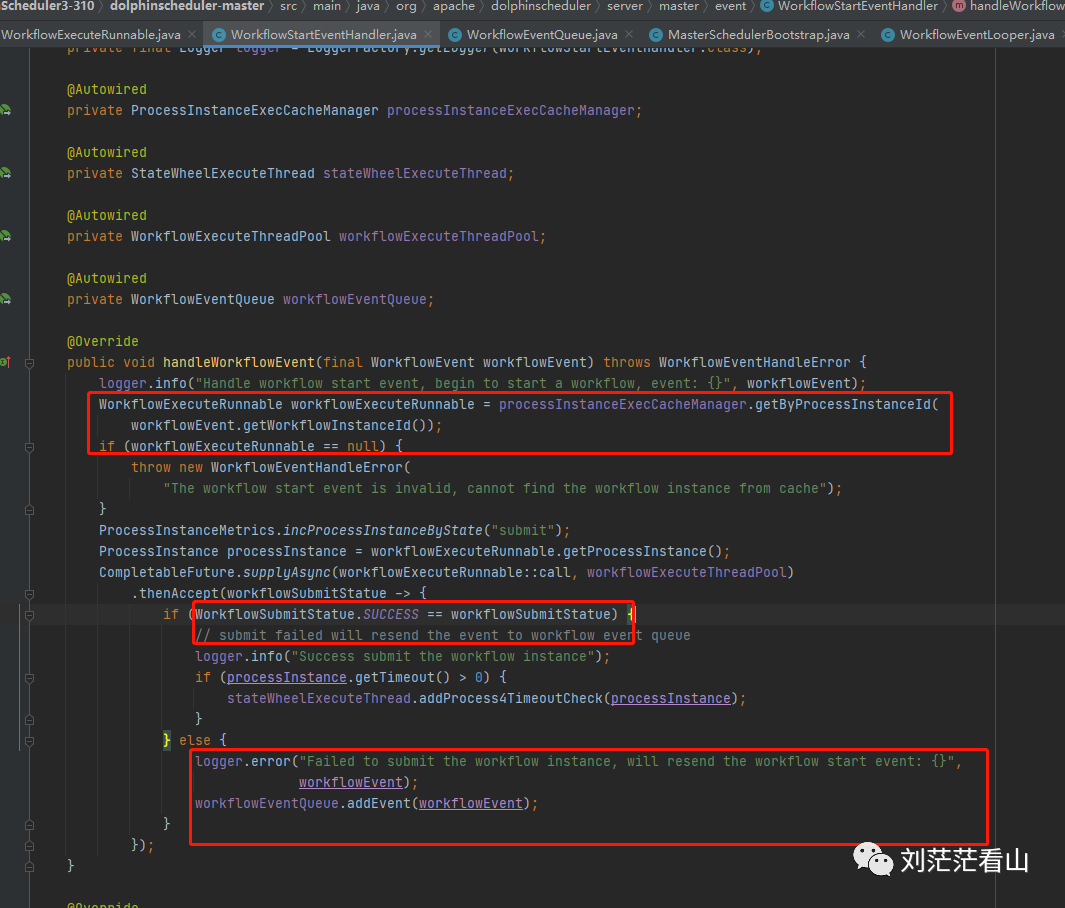This screenshot has height=908, width=1065.
Task: Open the MasterSchedulerBootstrap.java tab
Action: (x=759, y=35)
